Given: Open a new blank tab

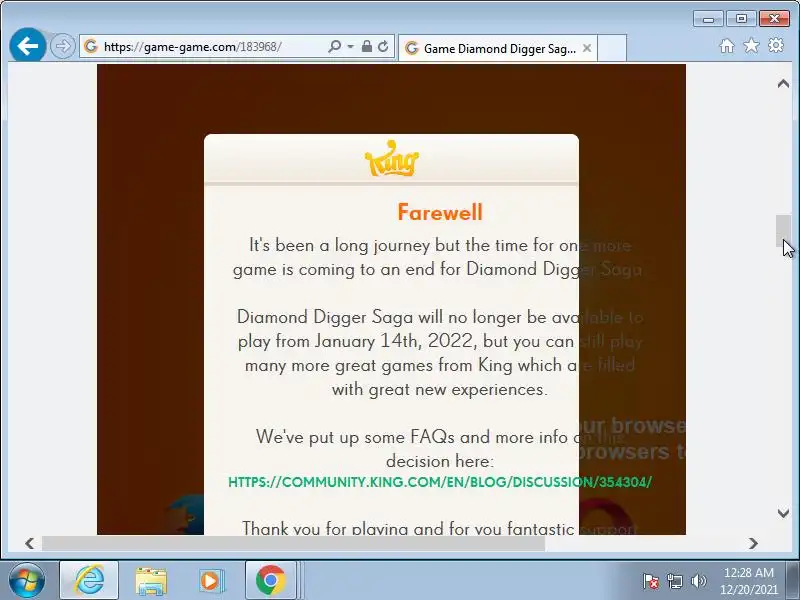Looking at the screenshot, I should point(611,48).
